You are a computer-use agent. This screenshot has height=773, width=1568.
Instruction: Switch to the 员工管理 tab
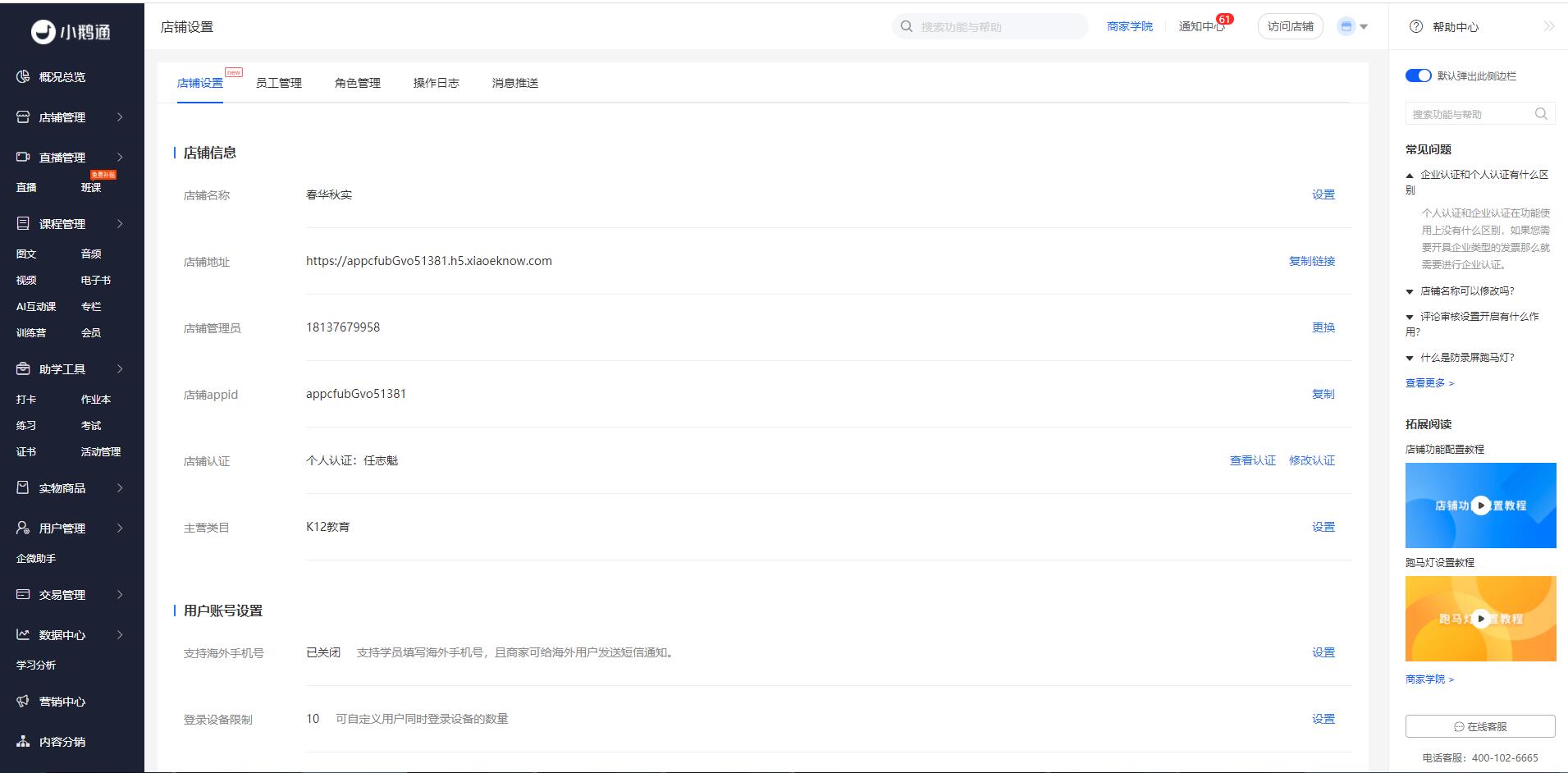pyautogui.click(x=278, y=83)
